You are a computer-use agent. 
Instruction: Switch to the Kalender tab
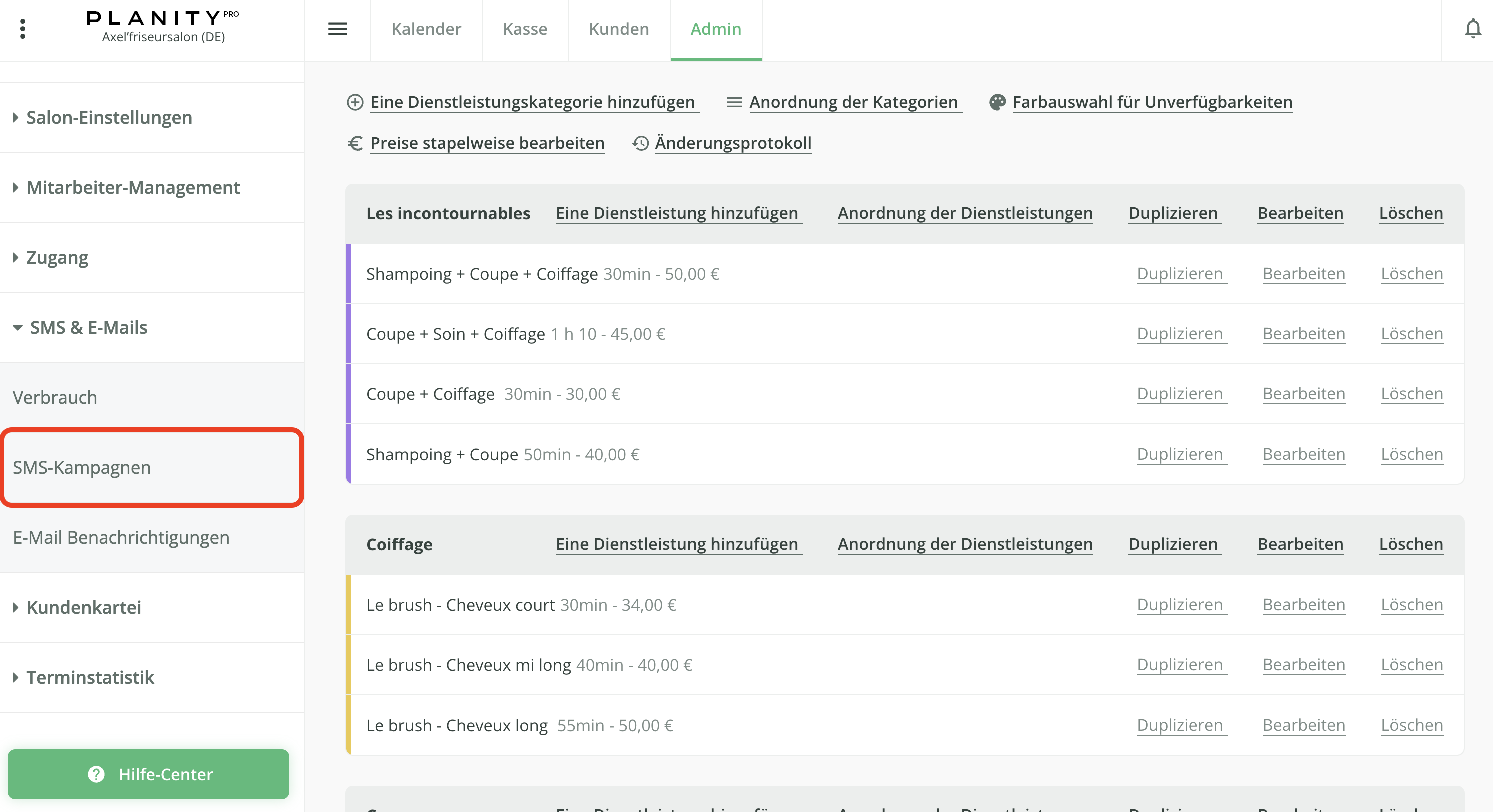(x=426, y=29)
